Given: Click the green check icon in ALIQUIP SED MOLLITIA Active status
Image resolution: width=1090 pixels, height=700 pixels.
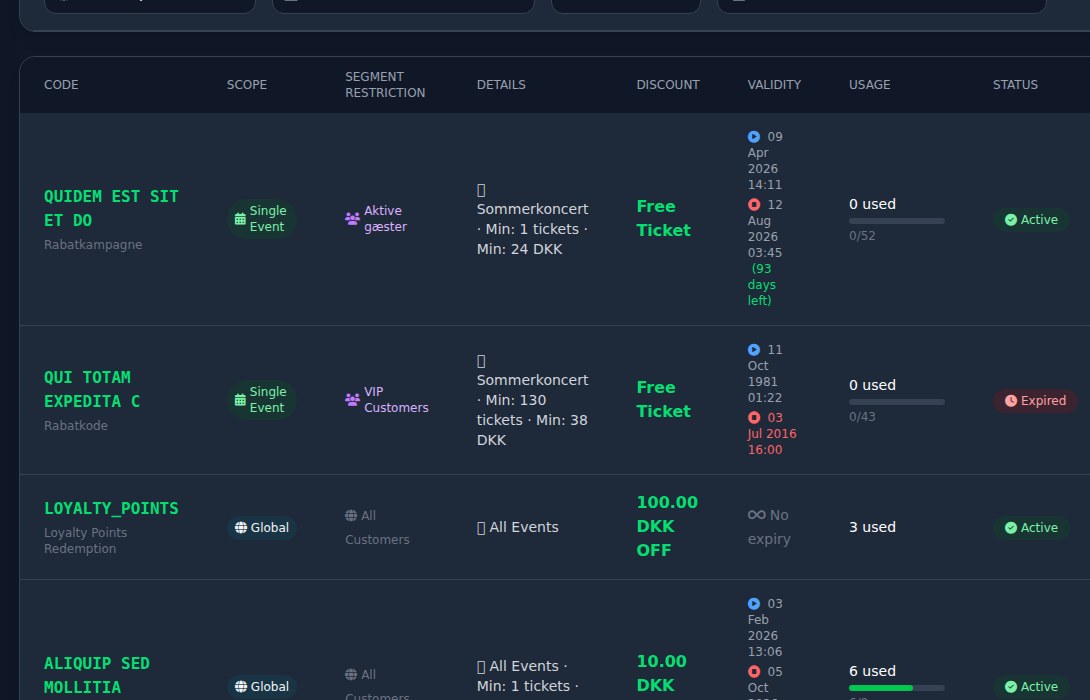Looking at the screenshot, I should [1011, 687].
